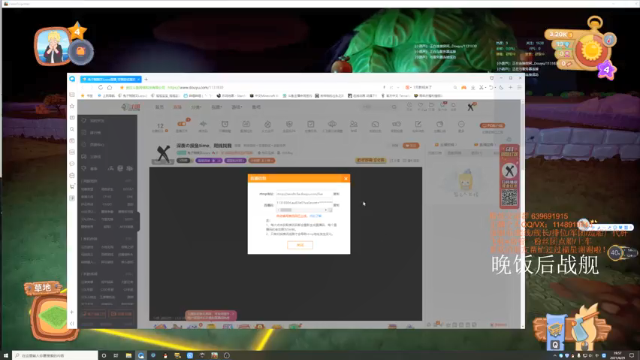Image resolution: width=640 pixels, height=360 pixels.
Task: Open a new browser tab with plus
Action: (x=146, y=79)
